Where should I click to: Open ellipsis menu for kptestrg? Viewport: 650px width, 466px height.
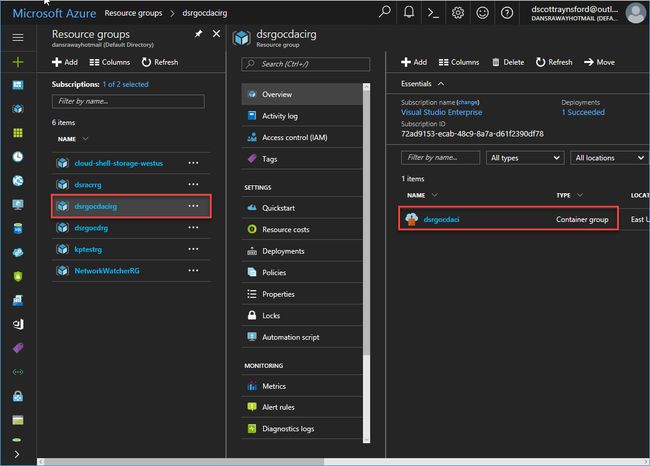(x=193, y=249)
